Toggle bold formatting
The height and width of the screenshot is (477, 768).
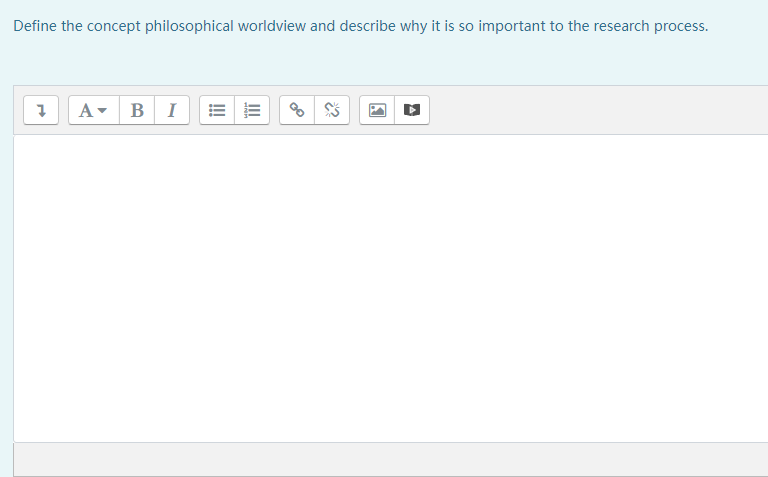[x=137, y=110]
